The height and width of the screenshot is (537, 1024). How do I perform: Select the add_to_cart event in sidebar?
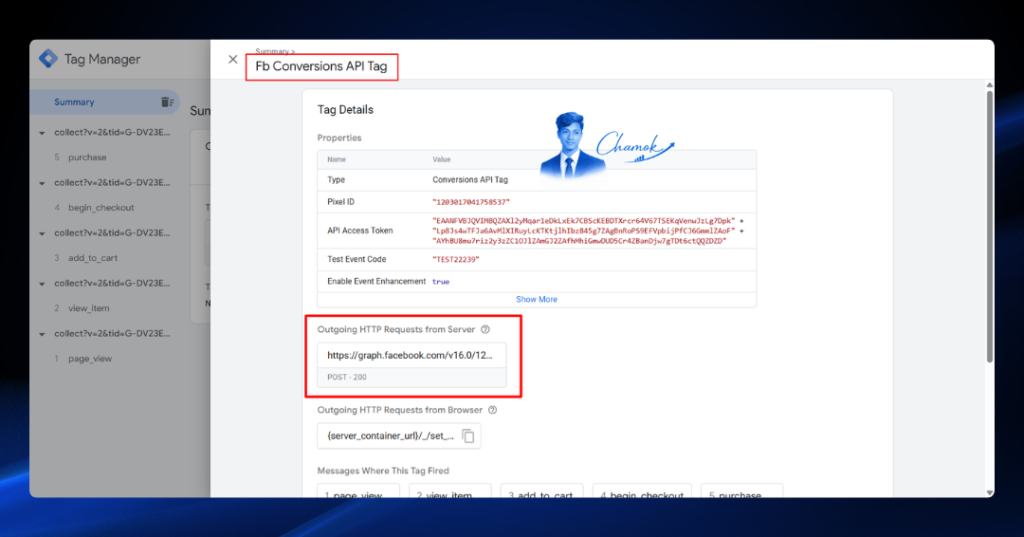(x=93, y=258)
